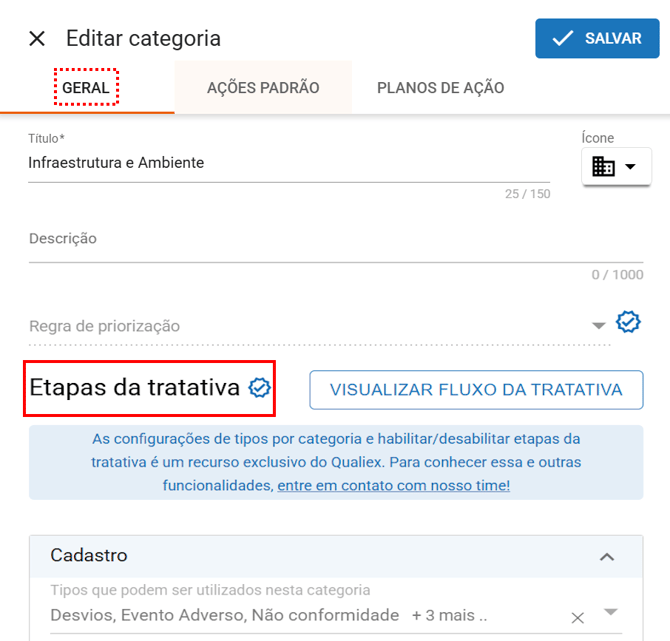The image size is (670, 641).
Task: Click the '+ 3 mais ..' indicator
Action: coord(449,615)
